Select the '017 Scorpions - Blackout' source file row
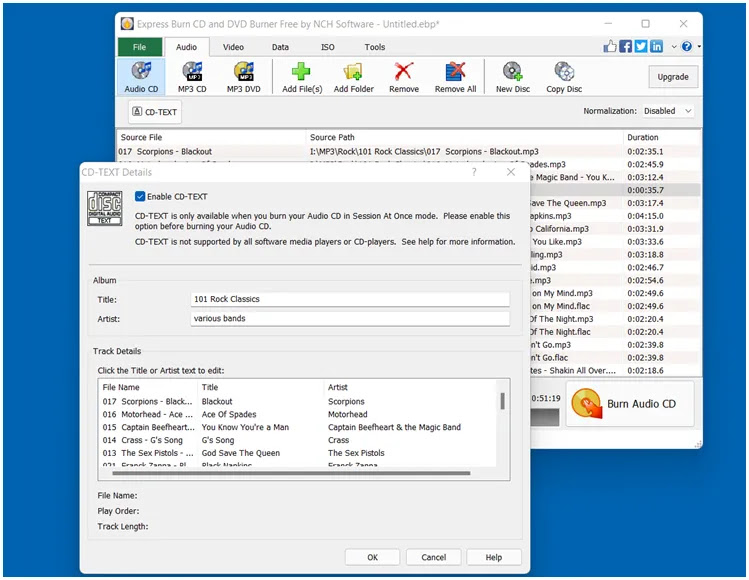The image size is (749, 580). 409,151
